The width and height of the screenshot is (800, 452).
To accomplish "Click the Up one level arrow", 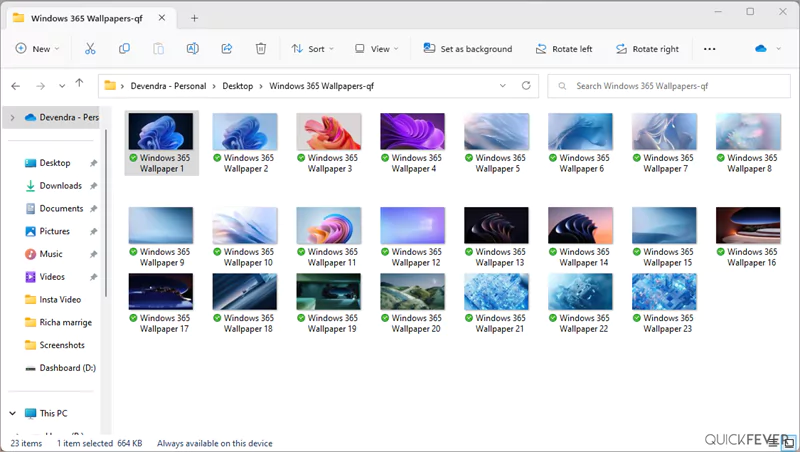I will tap(79, 83).
